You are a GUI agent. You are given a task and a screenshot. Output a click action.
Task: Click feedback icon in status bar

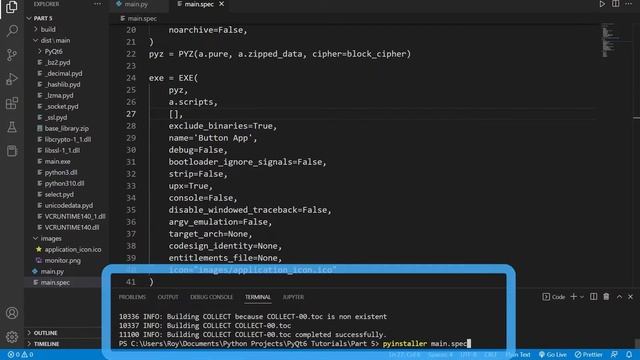[x=614, y=355]
